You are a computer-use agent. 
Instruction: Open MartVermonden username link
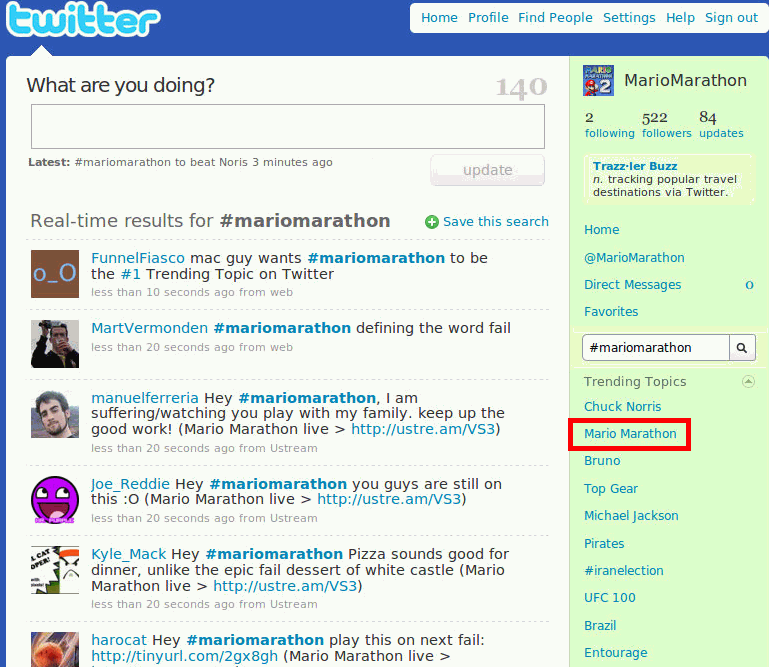pos(150,328)
